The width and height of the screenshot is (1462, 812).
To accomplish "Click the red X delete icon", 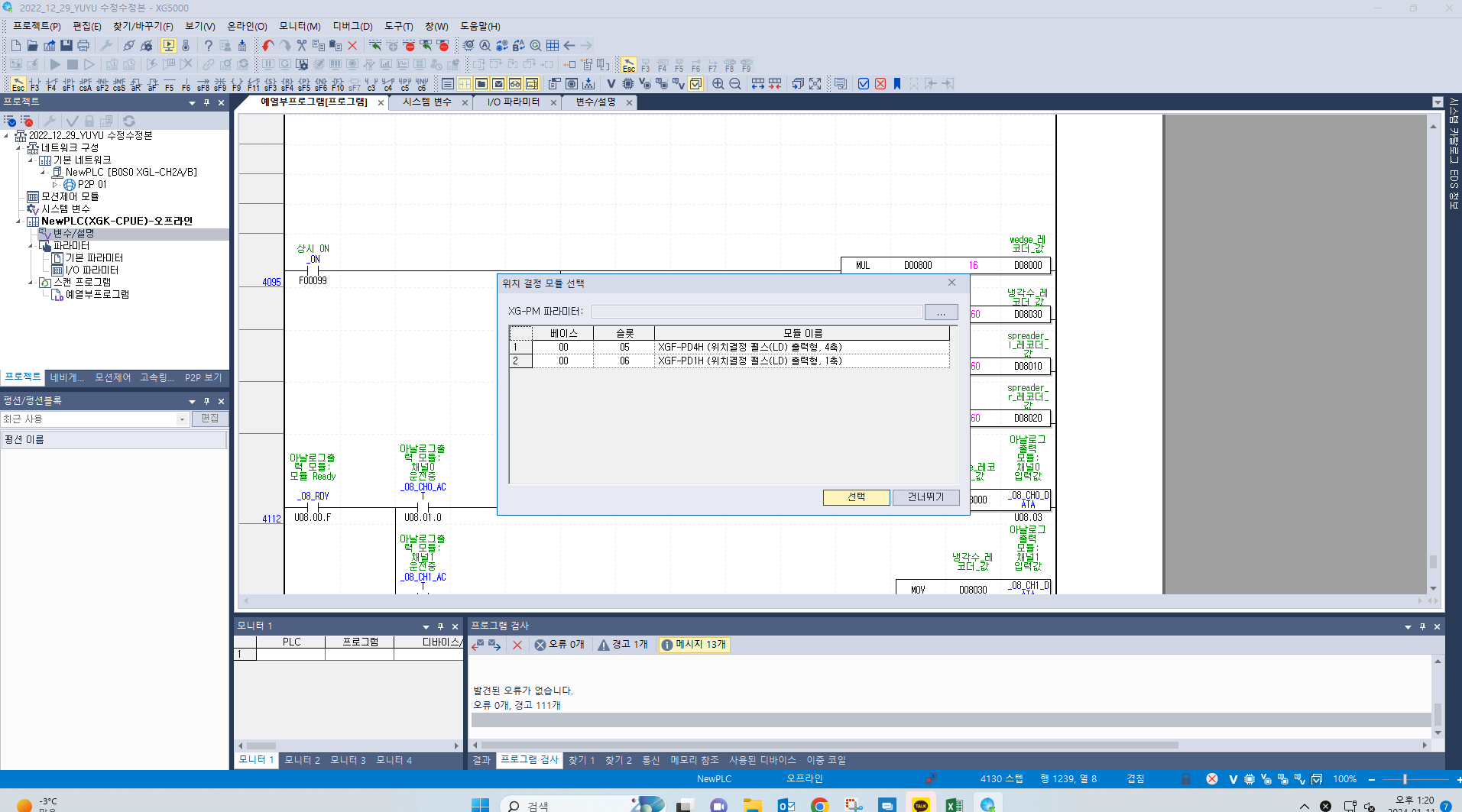I will (352, 46).
